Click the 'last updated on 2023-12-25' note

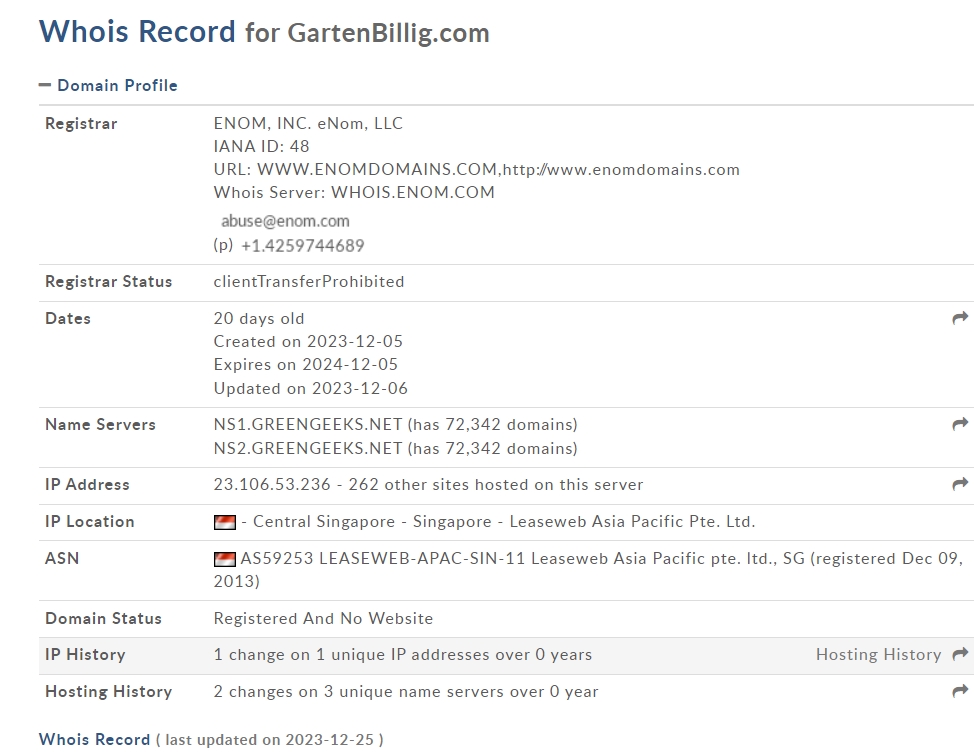click(x=270, y=740)
